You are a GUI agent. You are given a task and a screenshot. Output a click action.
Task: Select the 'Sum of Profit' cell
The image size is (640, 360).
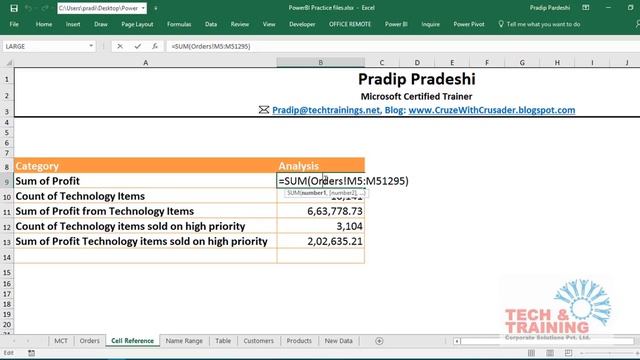click(x=145, y=181)
